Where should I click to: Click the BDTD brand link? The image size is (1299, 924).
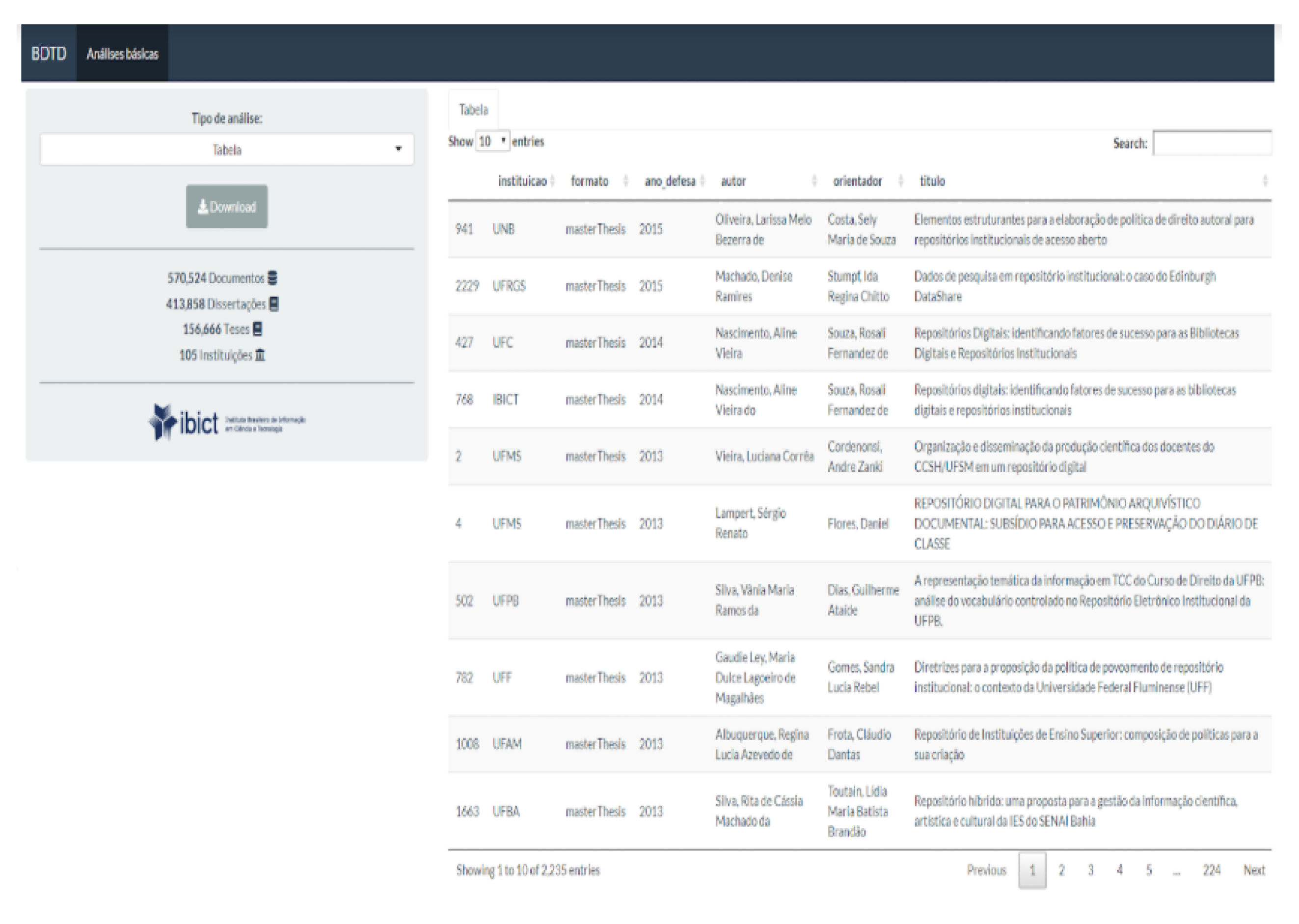point(49,54)
